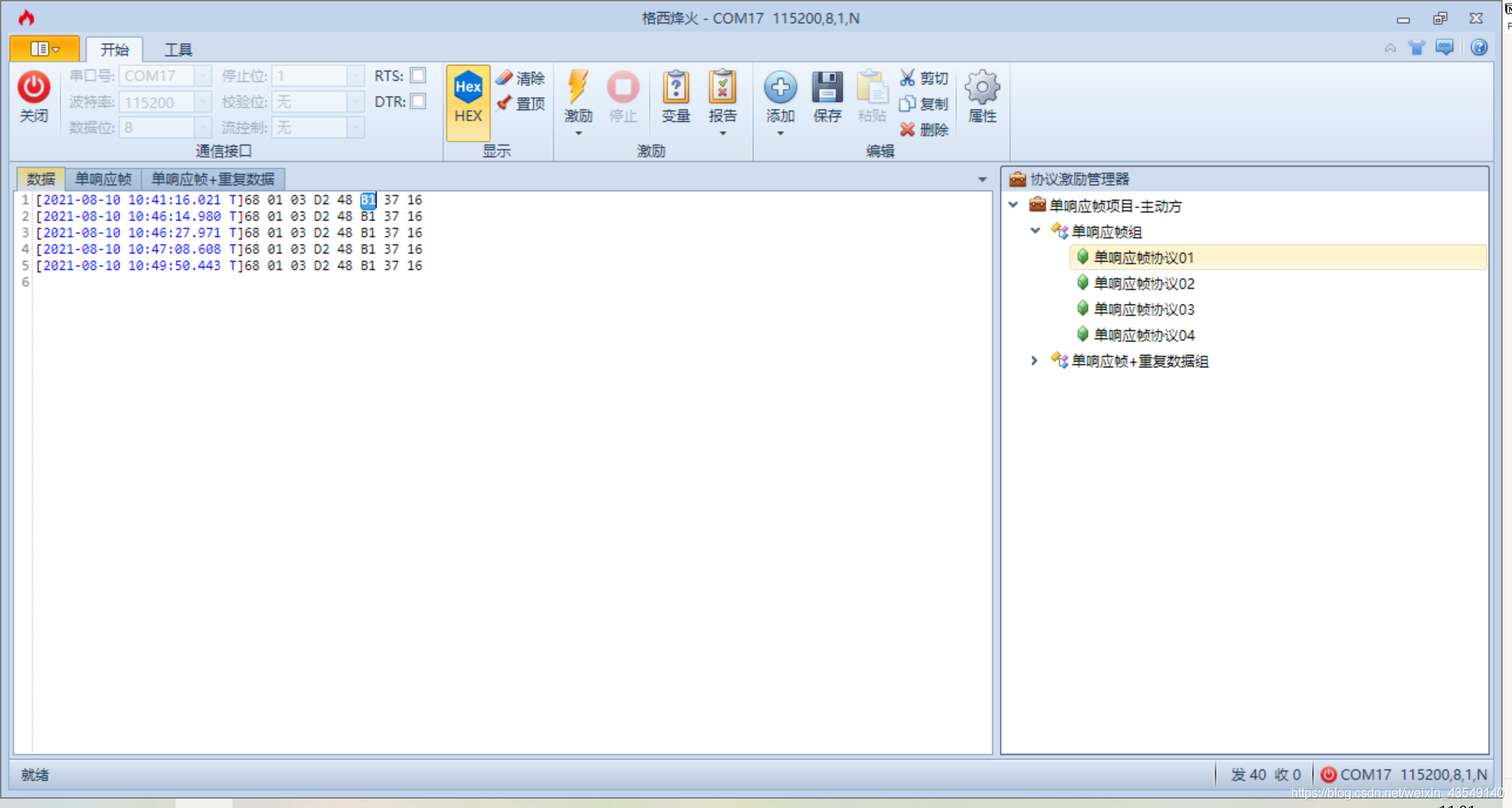The width and height of the screenshot is (1512, 808).
Task: Open the 变量 variables clipboard
Action: 675,87
